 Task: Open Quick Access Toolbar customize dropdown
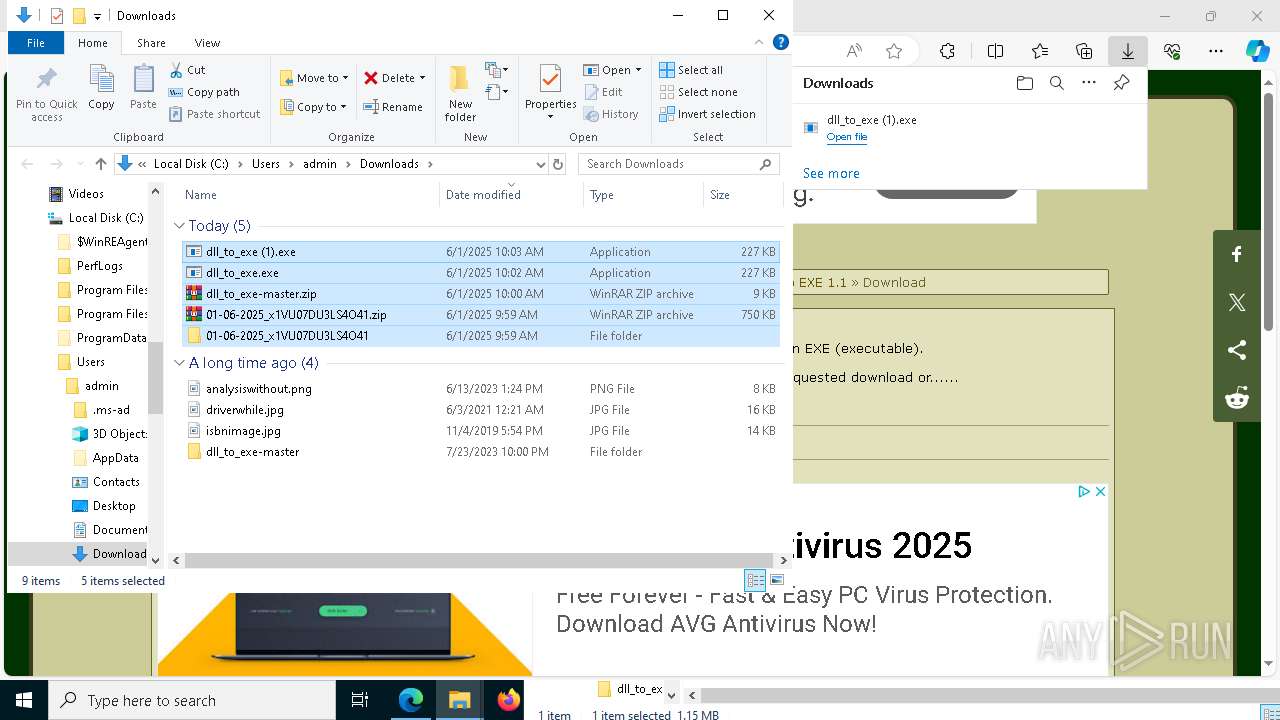(97, 16)
